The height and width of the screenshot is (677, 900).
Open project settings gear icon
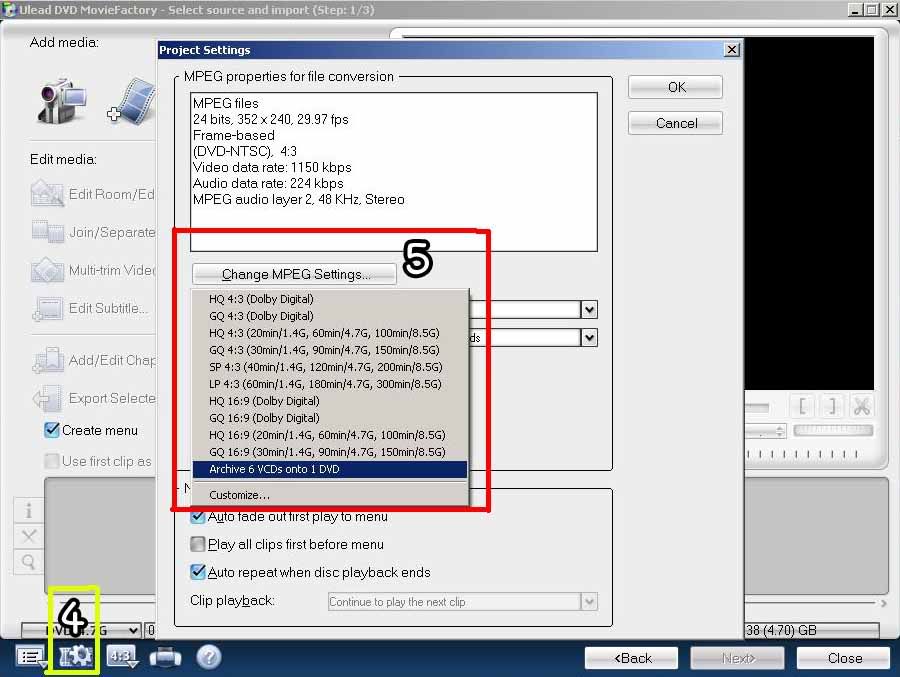pyautogui.click(x=75, y=657)
